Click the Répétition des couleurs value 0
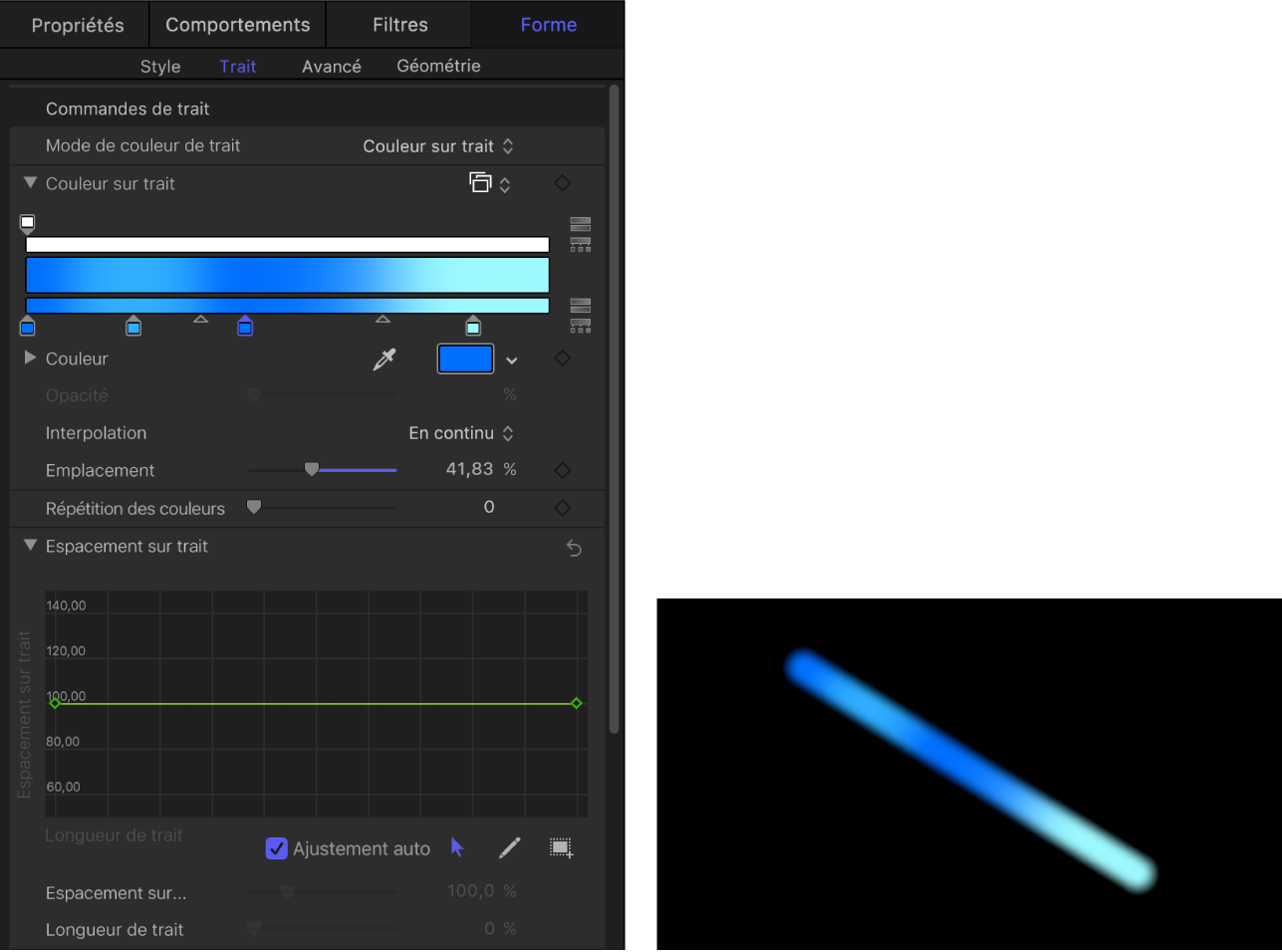1282x952 pixels. (489, 507)
